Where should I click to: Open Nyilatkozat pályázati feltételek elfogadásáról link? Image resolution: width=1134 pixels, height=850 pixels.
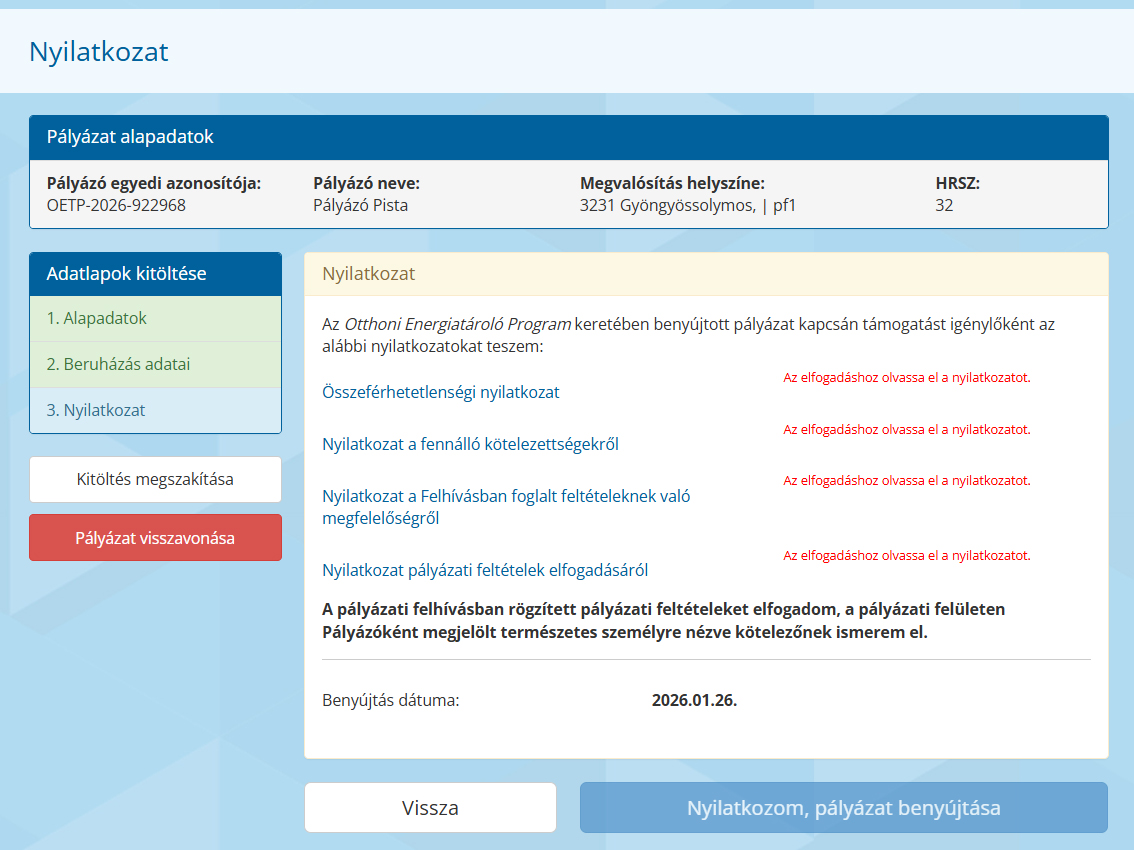[485, 571]
